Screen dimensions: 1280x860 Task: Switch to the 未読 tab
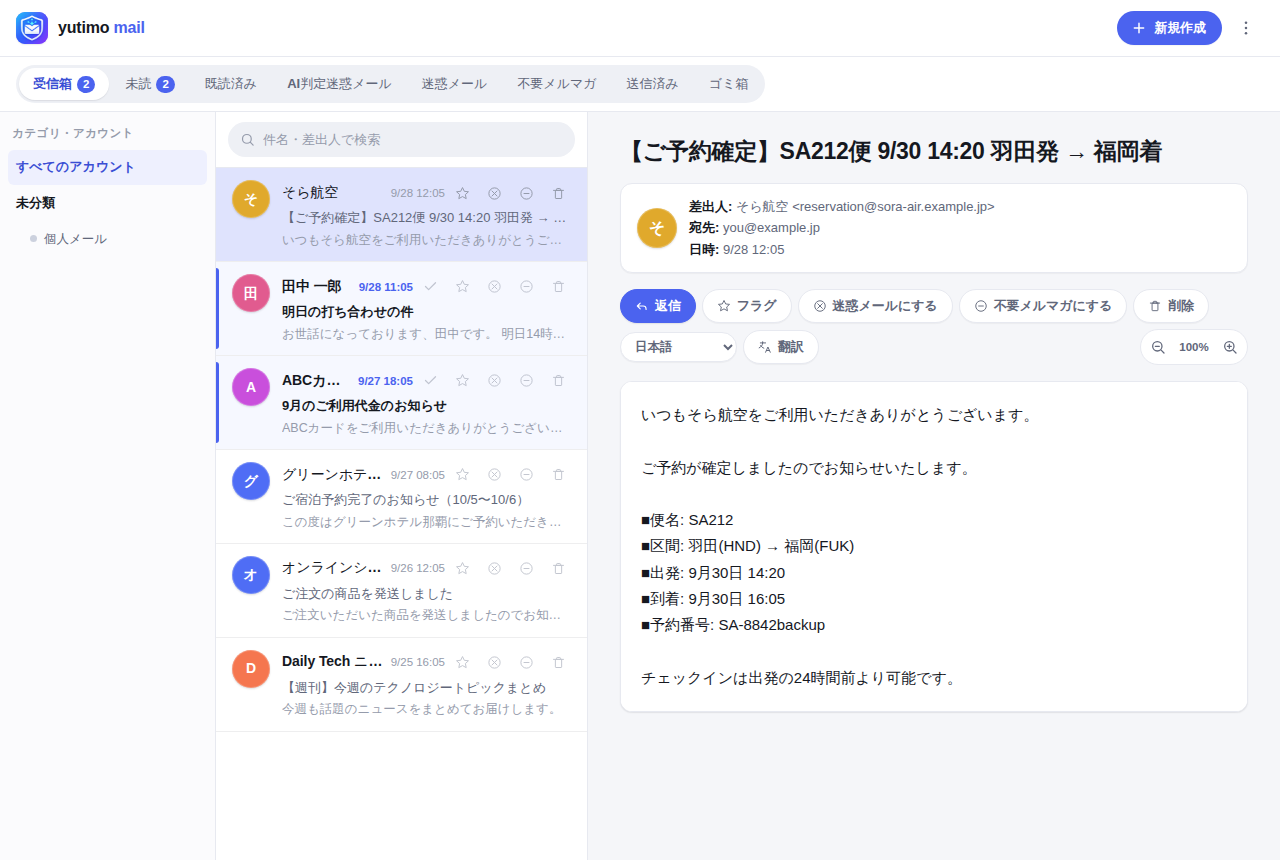pos(150,84)
